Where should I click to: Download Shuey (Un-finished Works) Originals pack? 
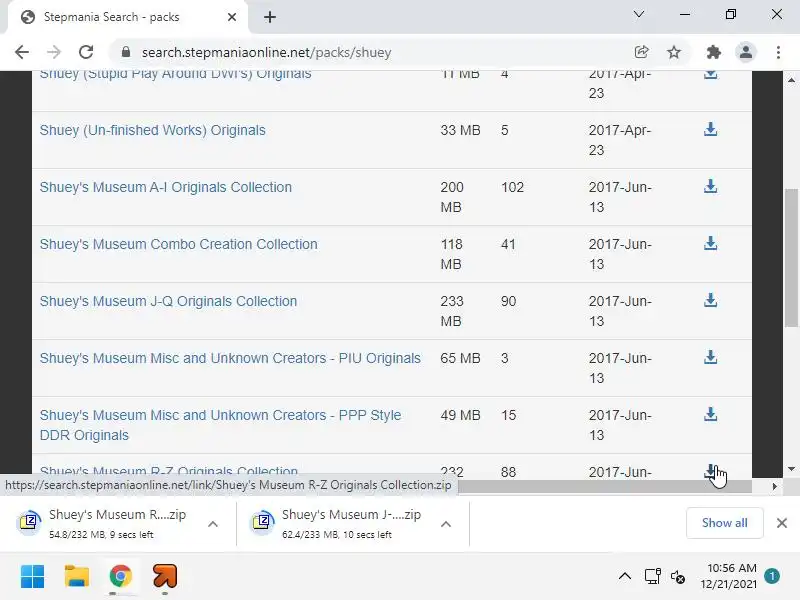[x=710, y=130]
